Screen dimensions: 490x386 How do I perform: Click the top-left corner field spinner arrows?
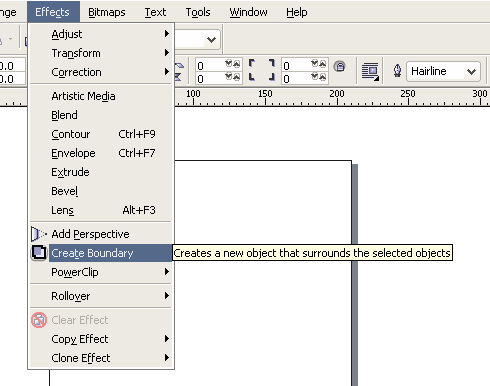coord(233,64)
